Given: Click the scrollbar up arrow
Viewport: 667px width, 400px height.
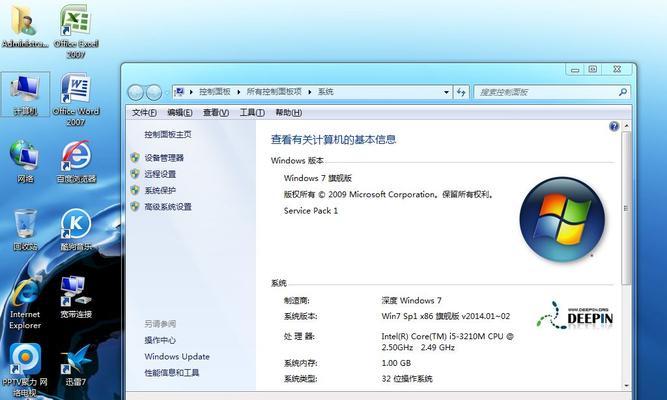Looking at the screenshot, I should pos(626,126).
